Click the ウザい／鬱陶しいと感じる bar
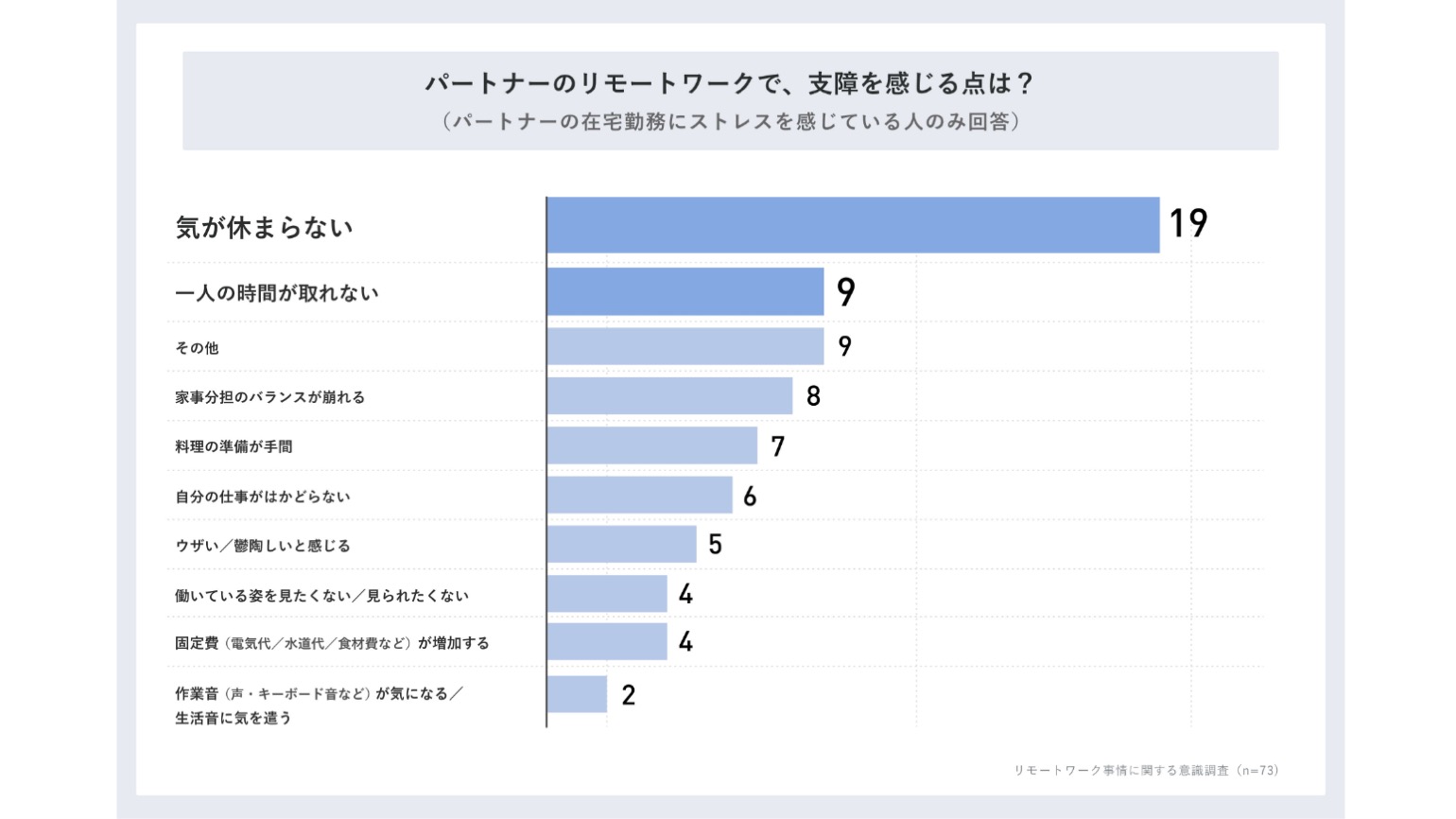 pyautogui.click(x=622, y=544)
